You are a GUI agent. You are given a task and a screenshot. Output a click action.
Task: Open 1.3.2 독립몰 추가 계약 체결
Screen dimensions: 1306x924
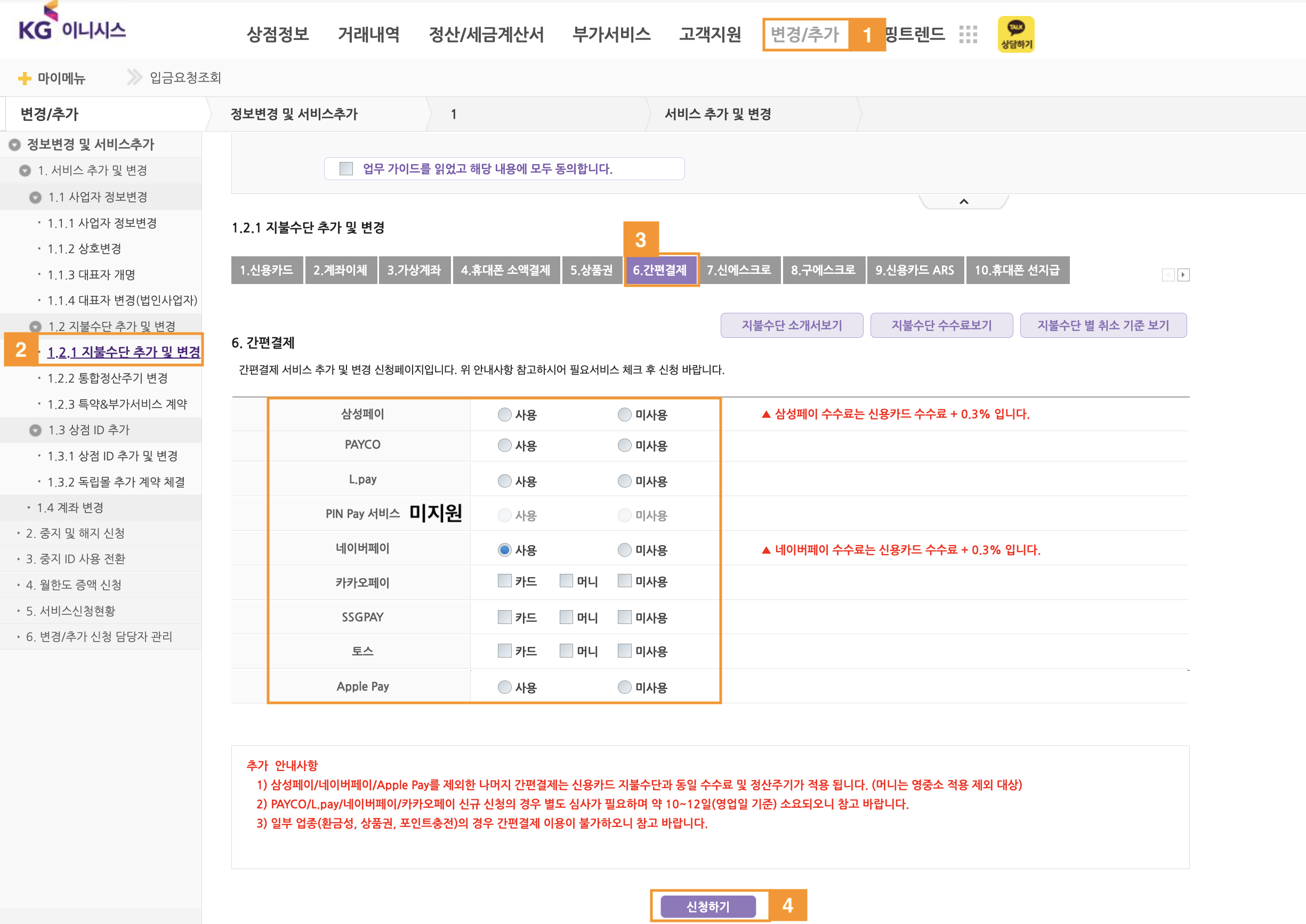(x=116, y=482)
